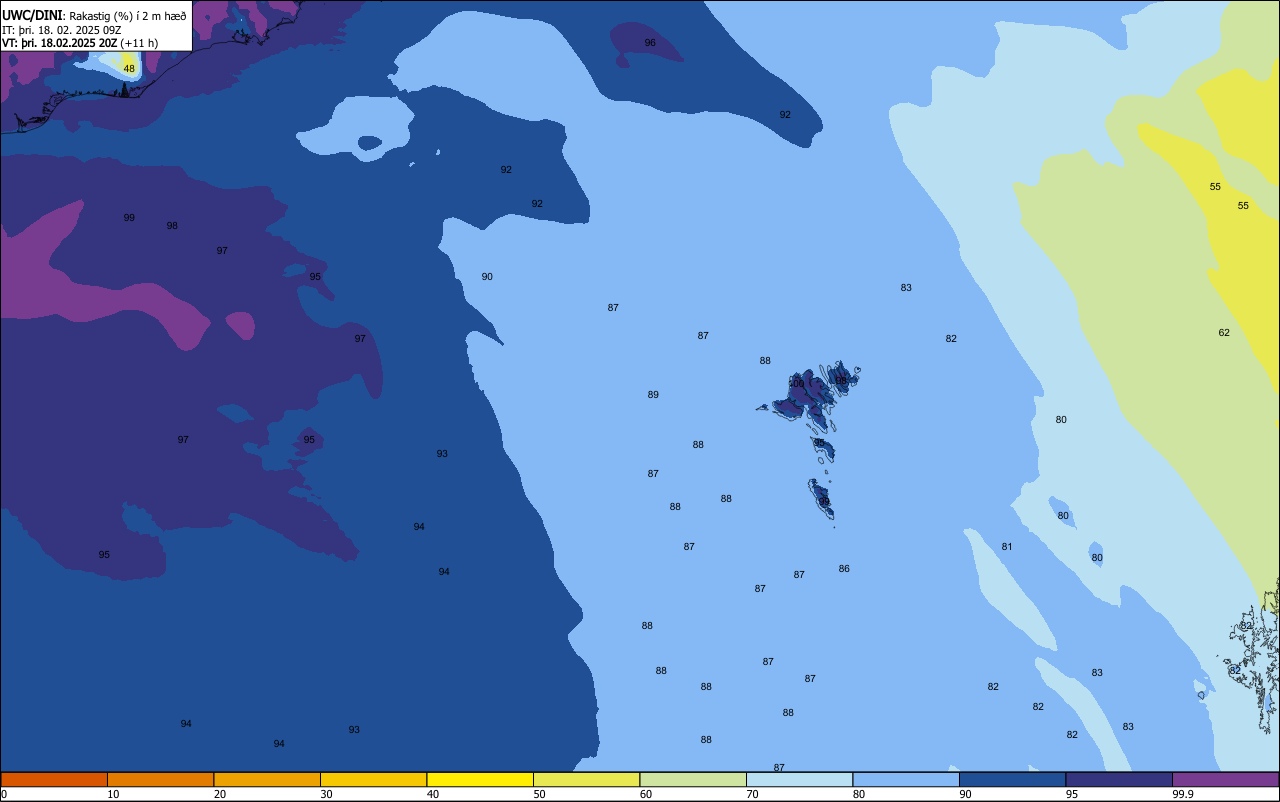Screen dimensions: 1280x802
Task: Click the legend tick label '10'
Action: click(113, 794)
